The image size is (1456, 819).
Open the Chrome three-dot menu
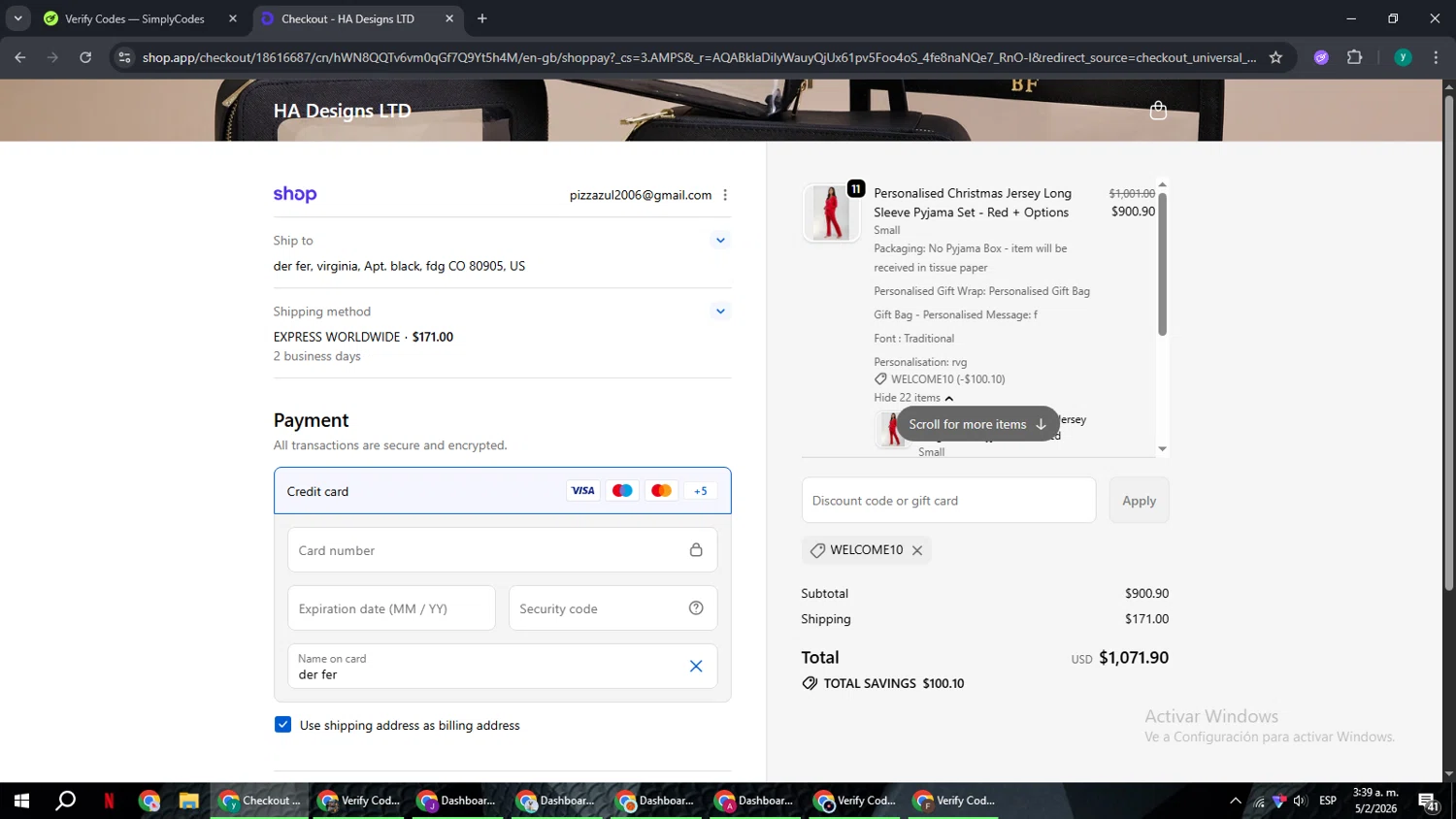coord(1436,57)
